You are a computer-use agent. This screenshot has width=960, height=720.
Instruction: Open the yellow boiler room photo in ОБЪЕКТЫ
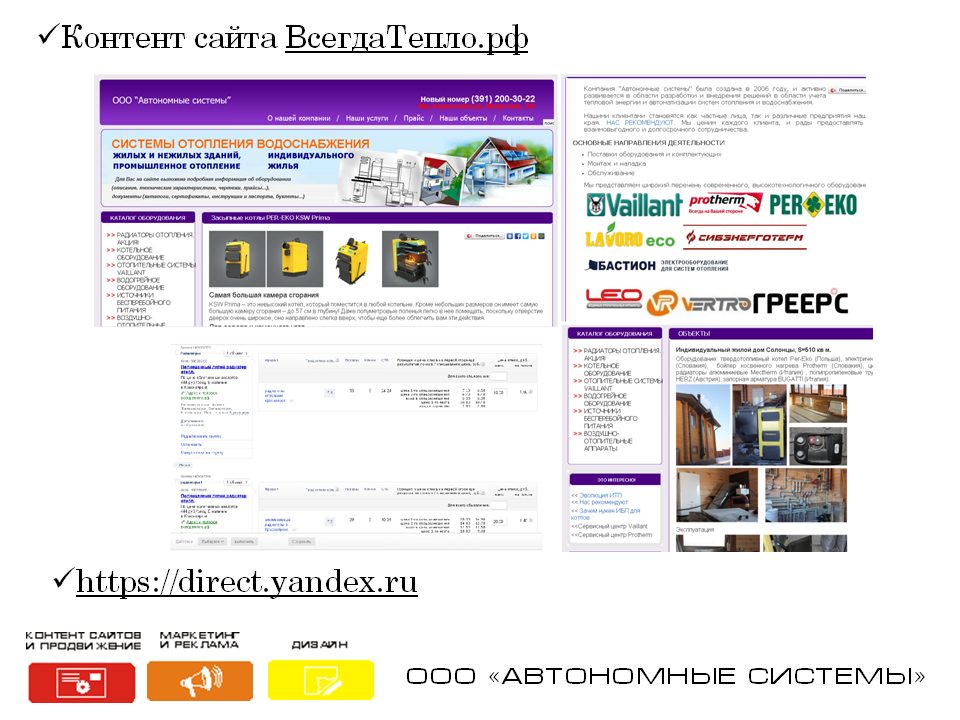759,425
